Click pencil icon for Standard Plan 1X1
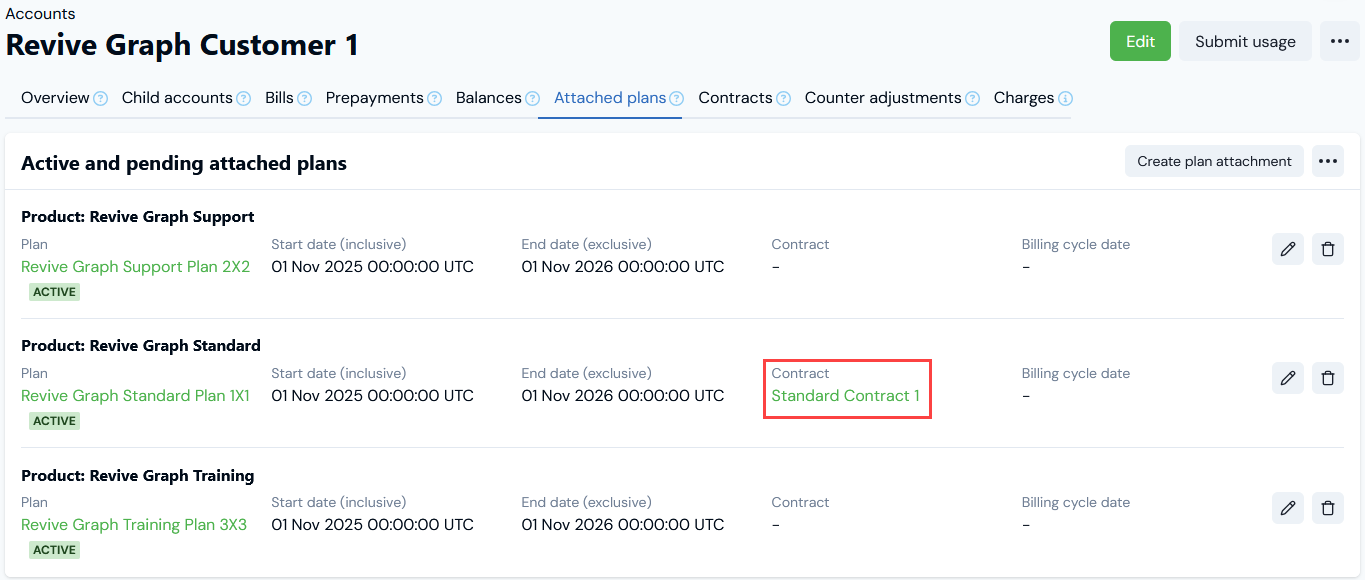1365x580 pixels. click(1288, 378)
